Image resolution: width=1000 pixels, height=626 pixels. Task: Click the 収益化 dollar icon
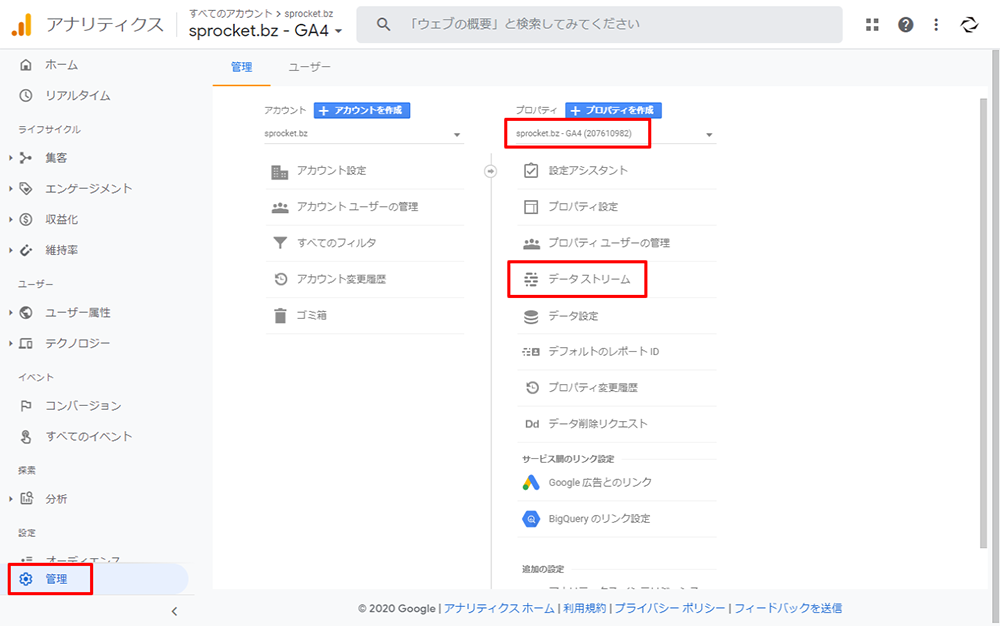pyautogui.click(x=26, y=219)
